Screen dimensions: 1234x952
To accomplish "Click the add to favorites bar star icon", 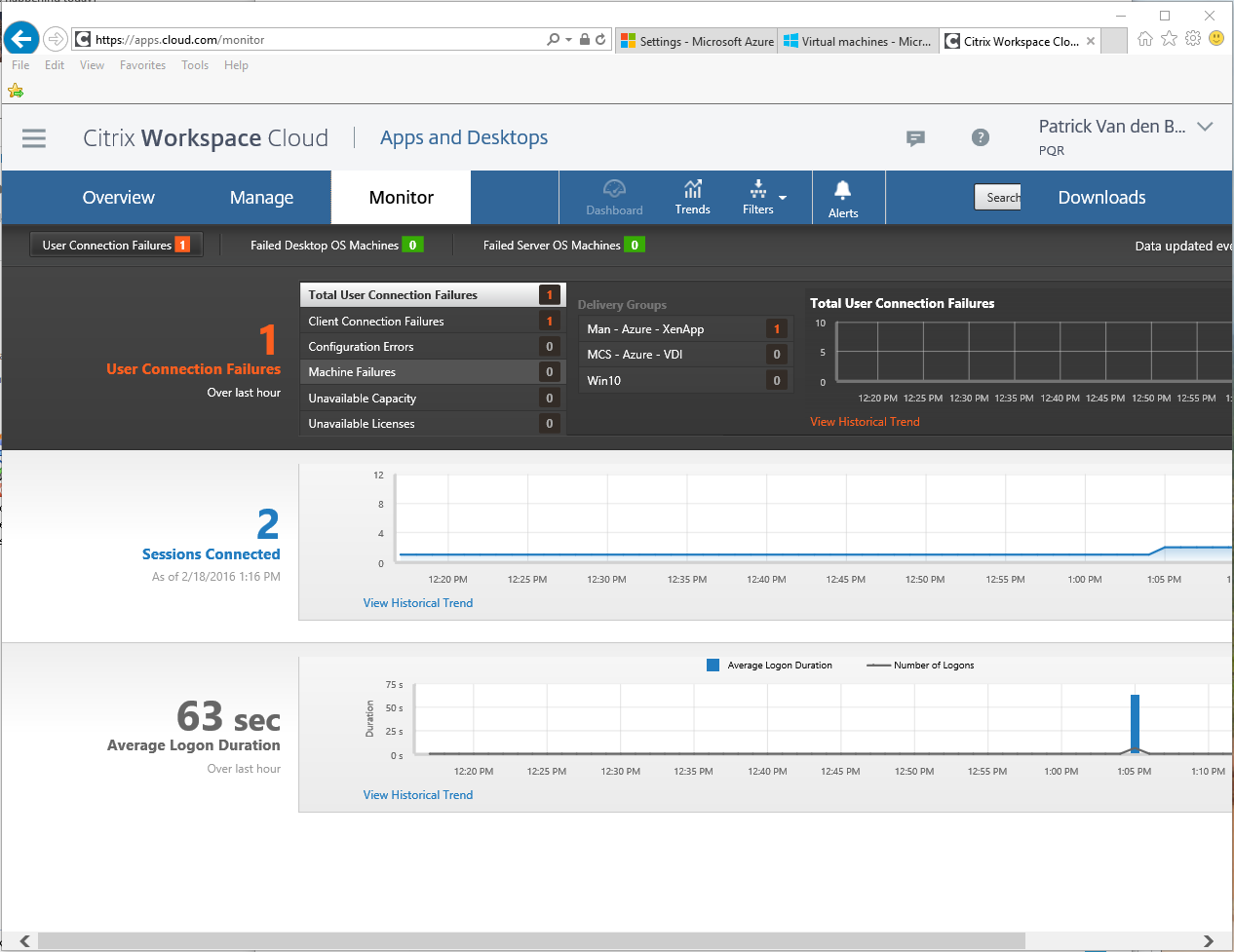I will tap(16, 91).
